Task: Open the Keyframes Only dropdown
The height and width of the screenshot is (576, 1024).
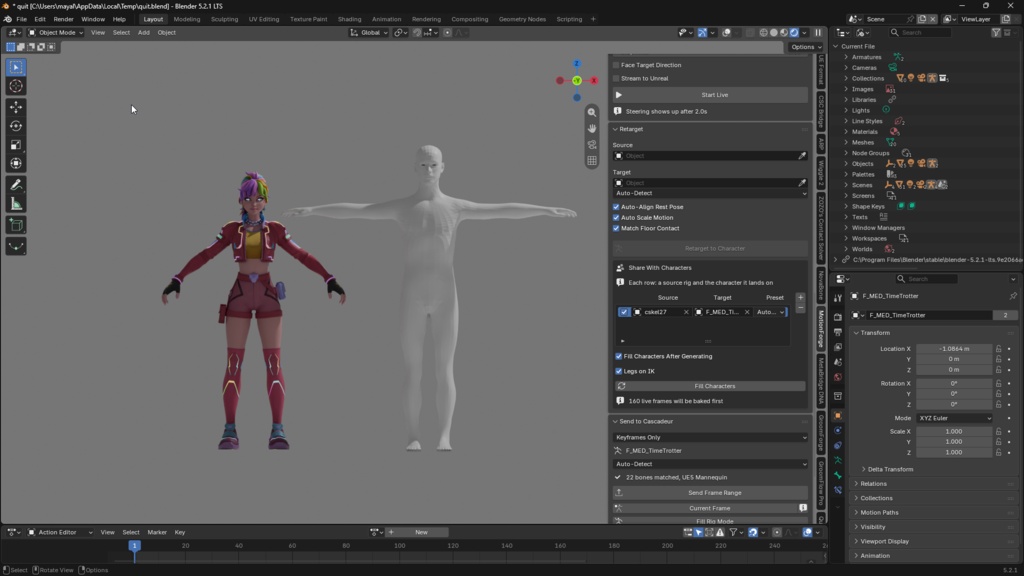Action: [711, 438]
